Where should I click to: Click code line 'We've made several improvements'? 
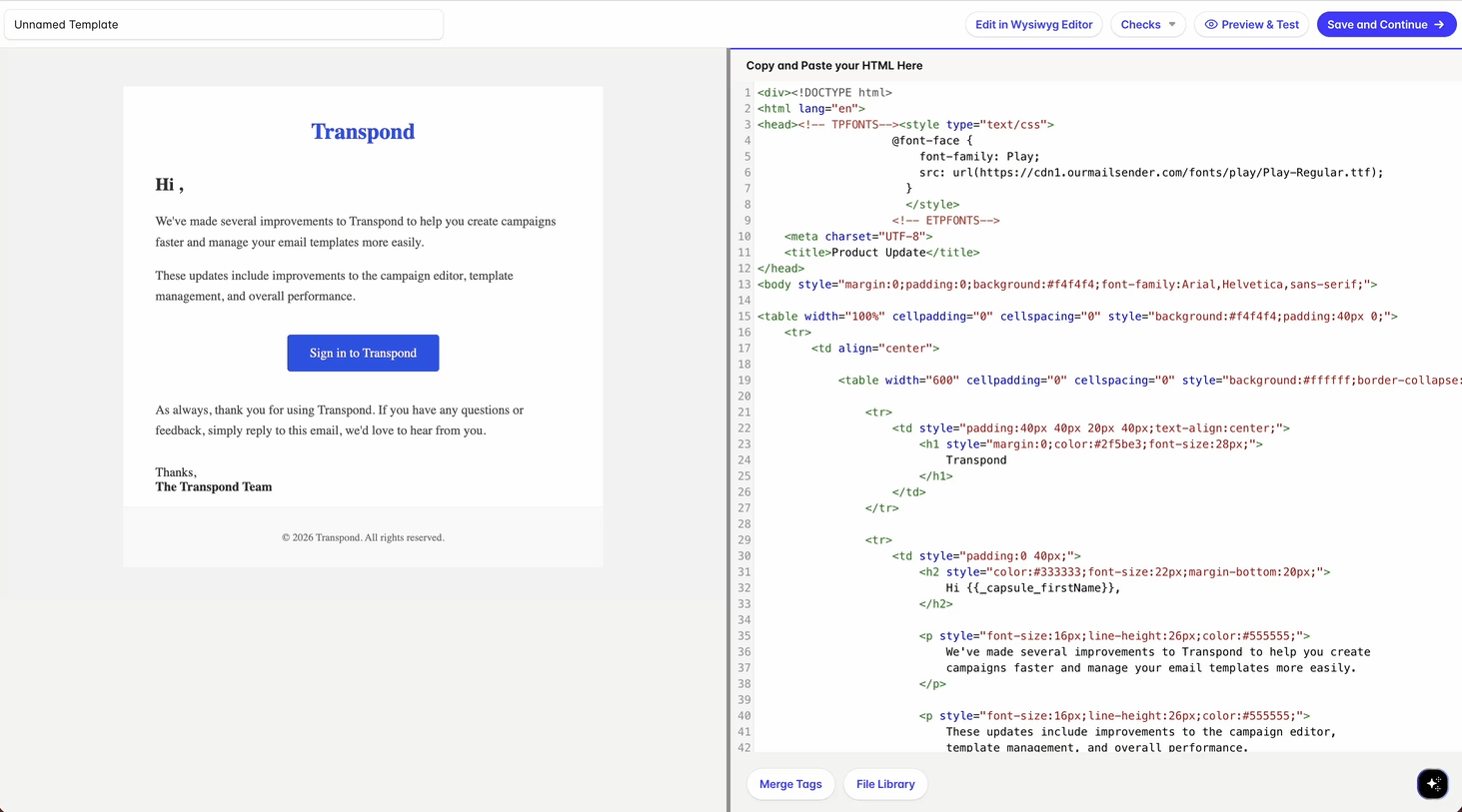pos(1158,652)
